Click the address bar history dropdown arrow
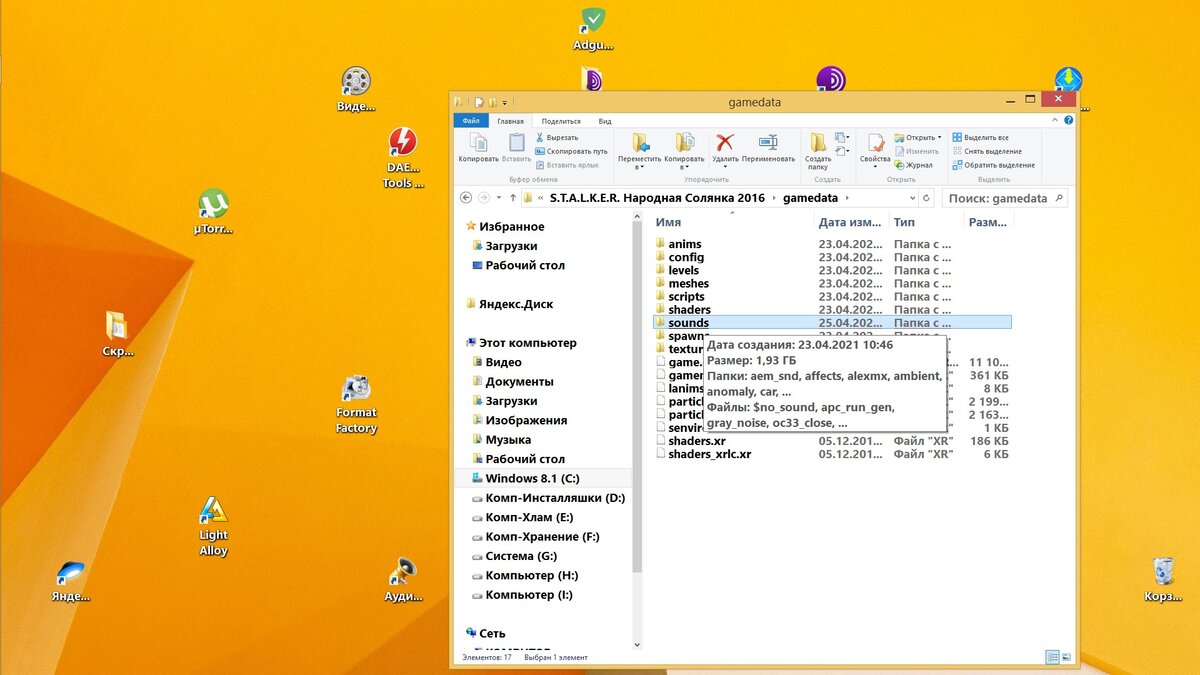Screen dimensions: 1200x675 pyautogui.click(x=911, y=198)
